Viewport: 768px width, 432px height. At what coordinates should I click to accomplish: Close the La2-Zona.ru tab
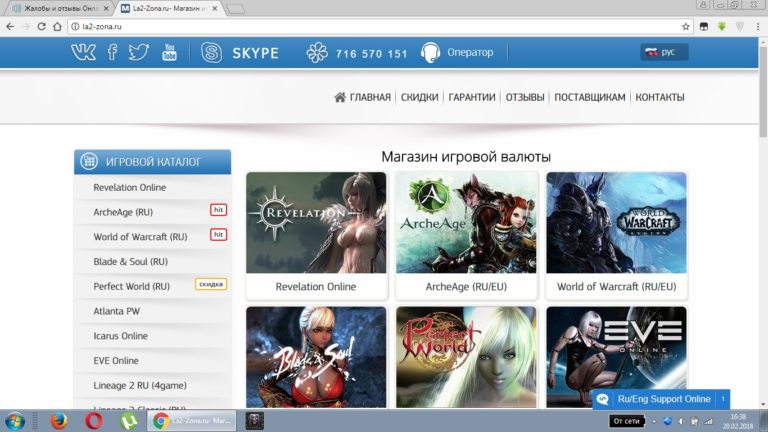(214, 8)
